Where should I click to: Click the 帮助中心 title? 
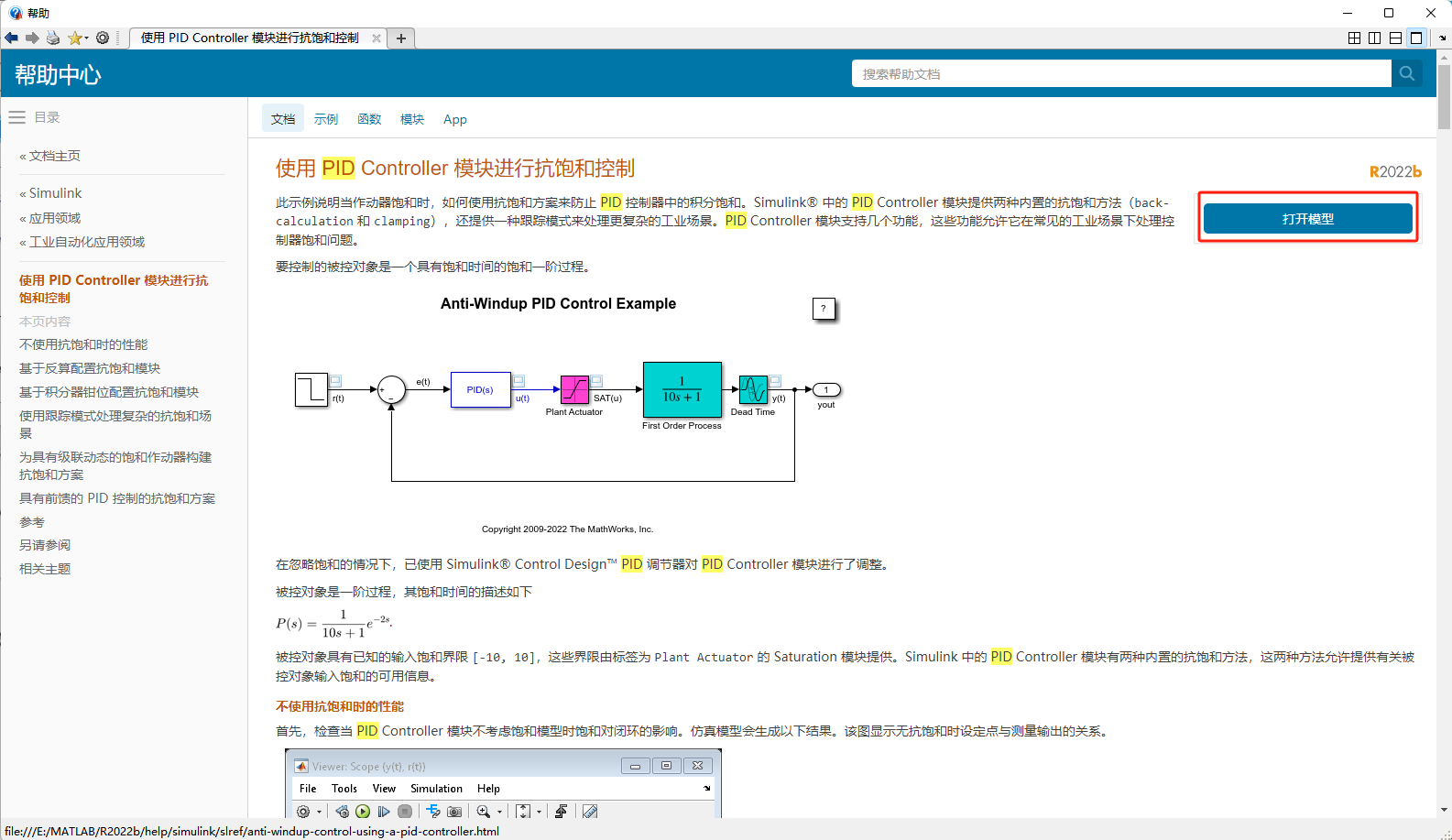tap(58, 74)
